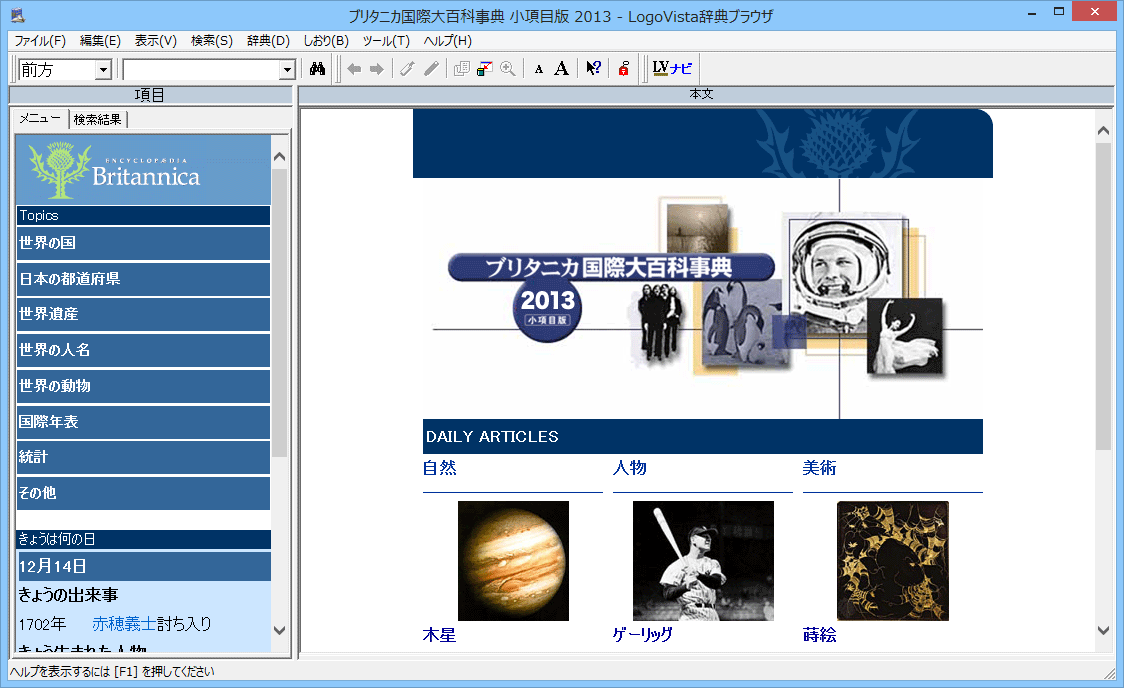1124x688 pixels.
Task: Open the 木星 article link
Action: 439,635
